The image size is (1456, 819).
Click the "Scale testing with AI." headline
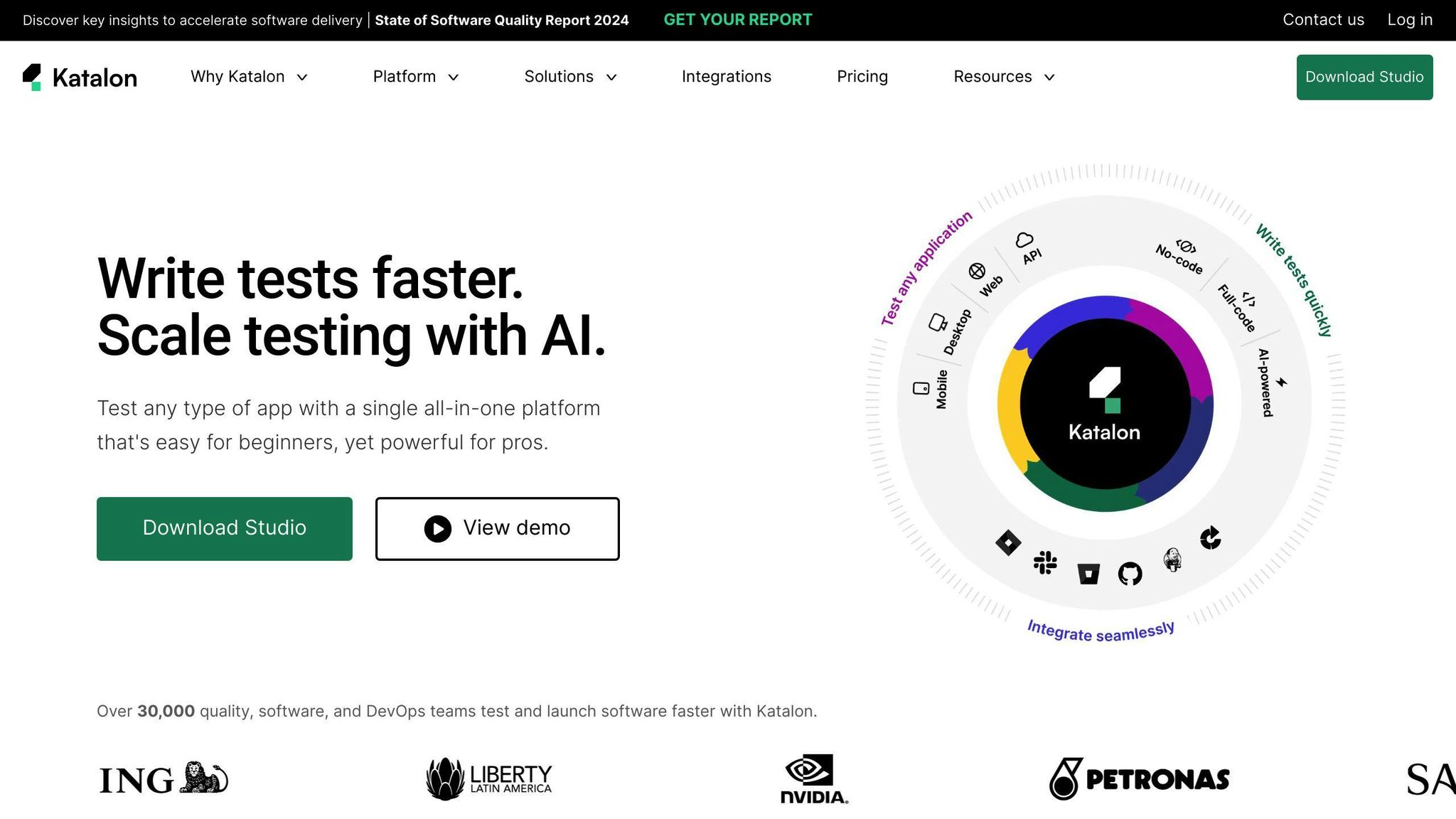pyautogui.click(x=352, y=336)
